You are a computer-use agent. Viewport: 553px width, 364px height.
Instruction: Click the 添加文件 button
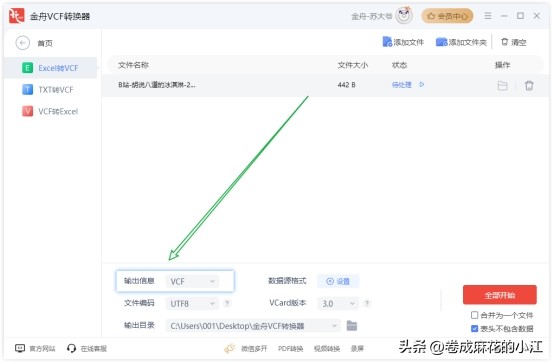(403, 42)
